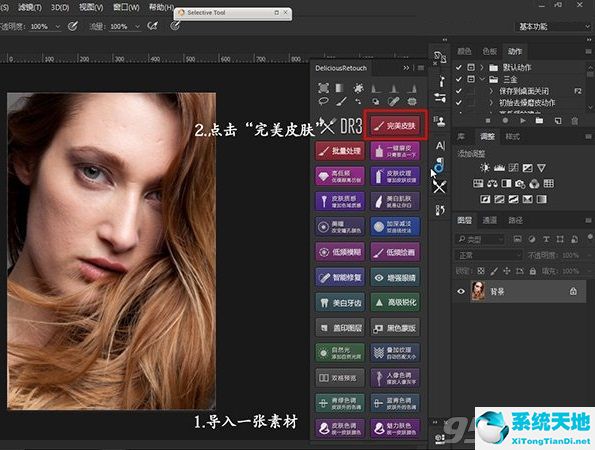This screenshot has height=450, width=595.
Task: Add a Gradient Map adjustment icon
Action: (542, 199)
